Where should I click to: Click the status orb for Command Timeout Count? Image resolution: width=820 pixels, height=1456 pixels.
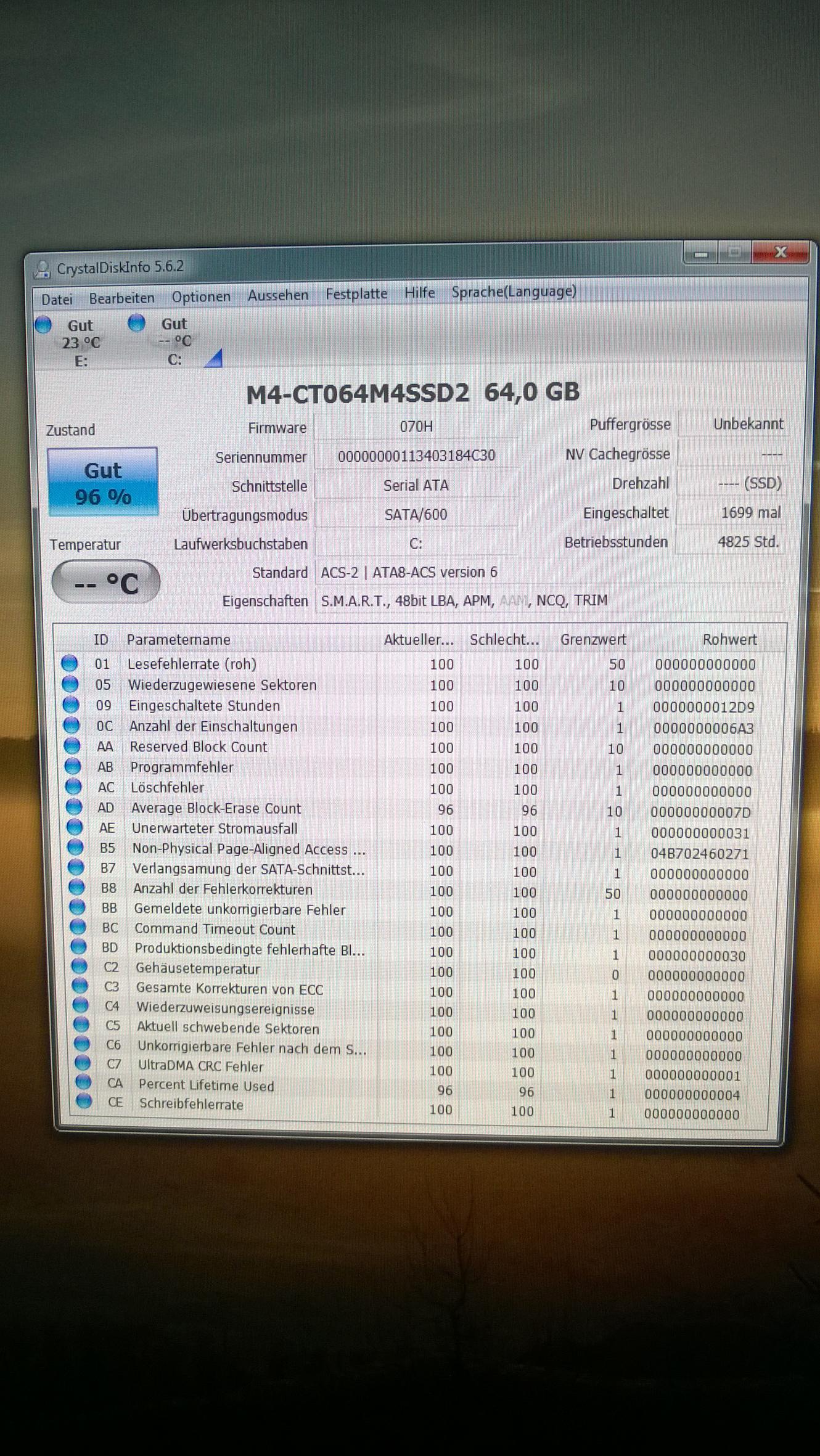78,927
